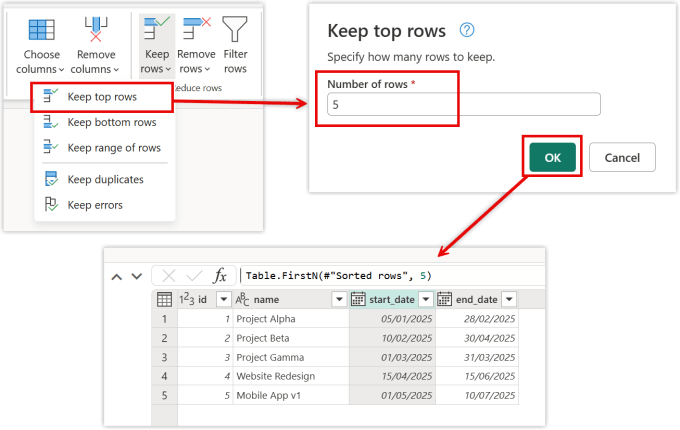The image size is (680, 430).
Task: Click the name column text type icon
Action: tap(242, 299)
